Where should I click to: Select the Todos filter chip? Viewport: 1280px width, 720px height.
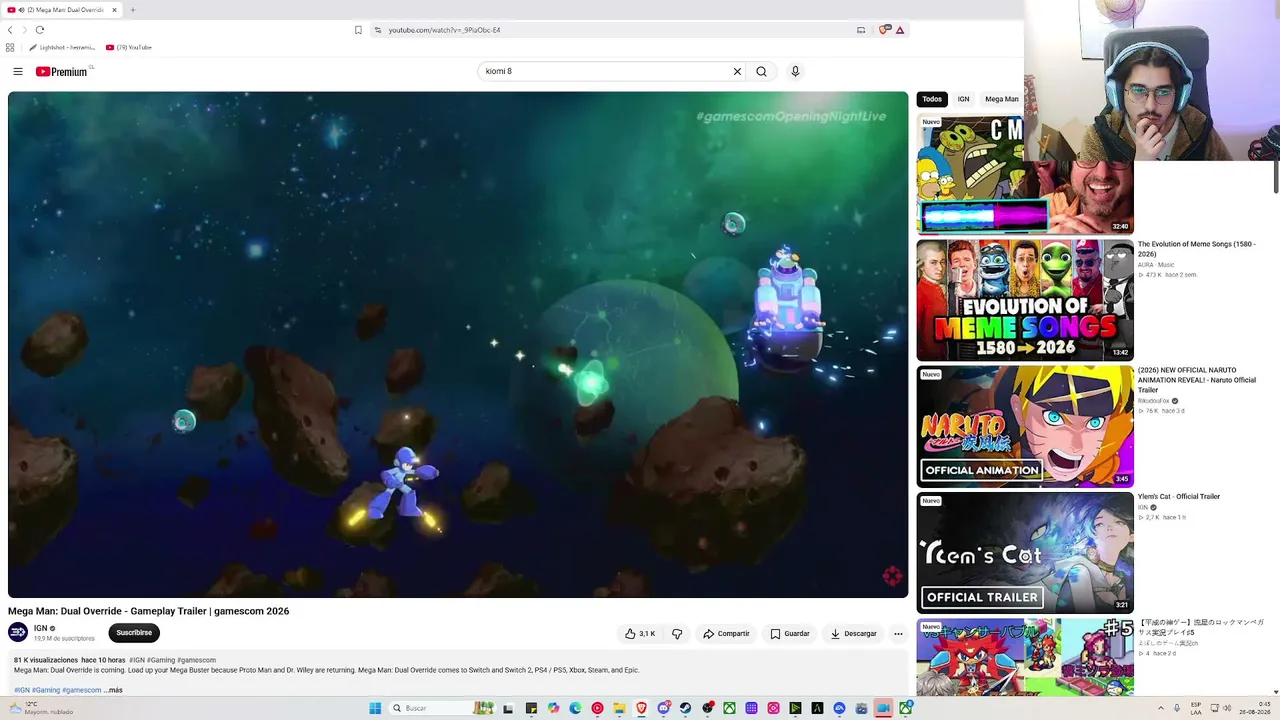(x=932, y=99)
